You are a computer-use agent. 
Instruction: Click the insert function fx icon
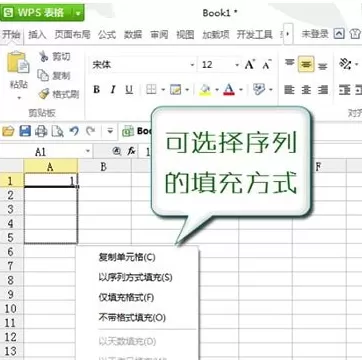click(x=131, y=152)
